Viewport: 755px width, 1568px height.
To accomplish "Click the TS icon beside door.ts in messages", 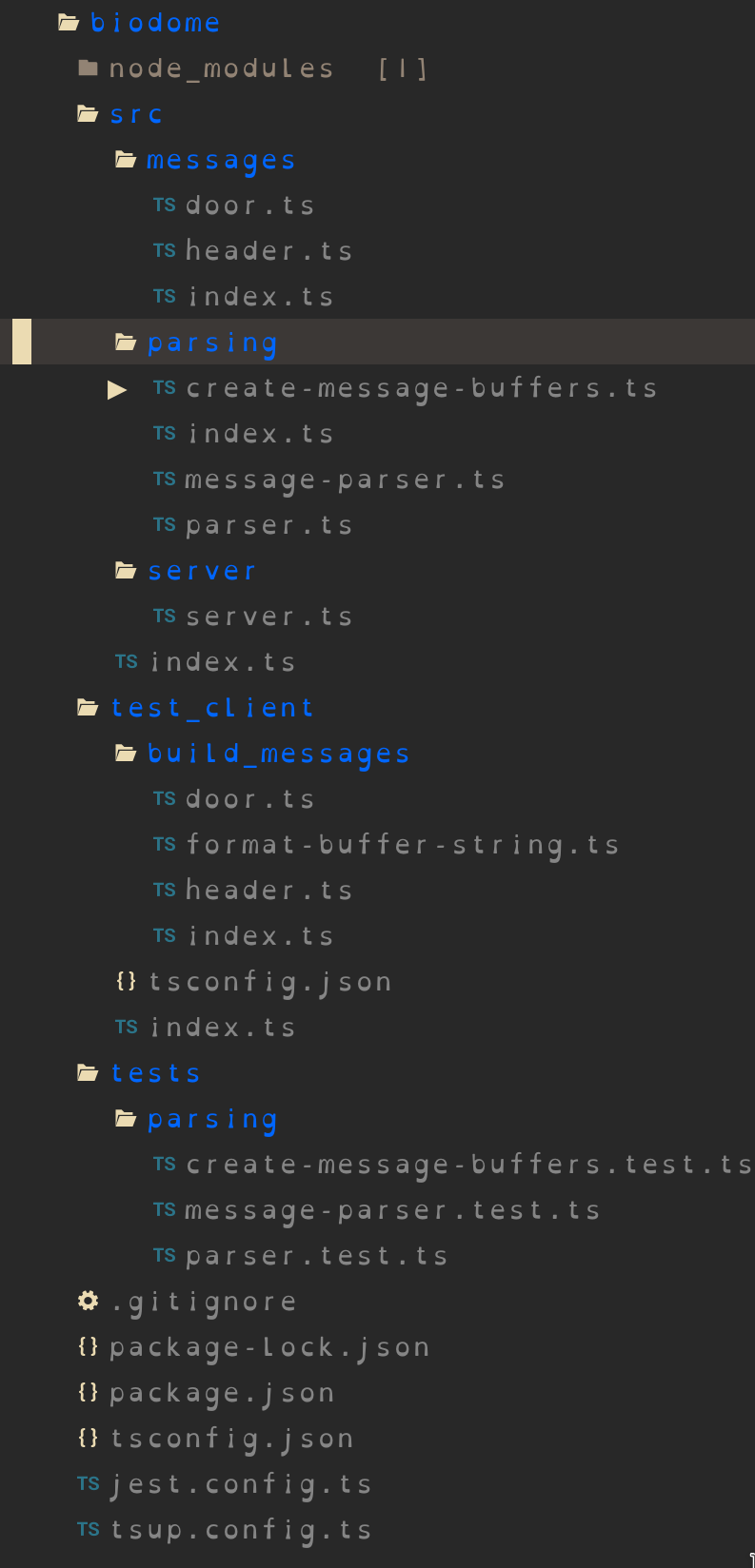I will [164, 205].
